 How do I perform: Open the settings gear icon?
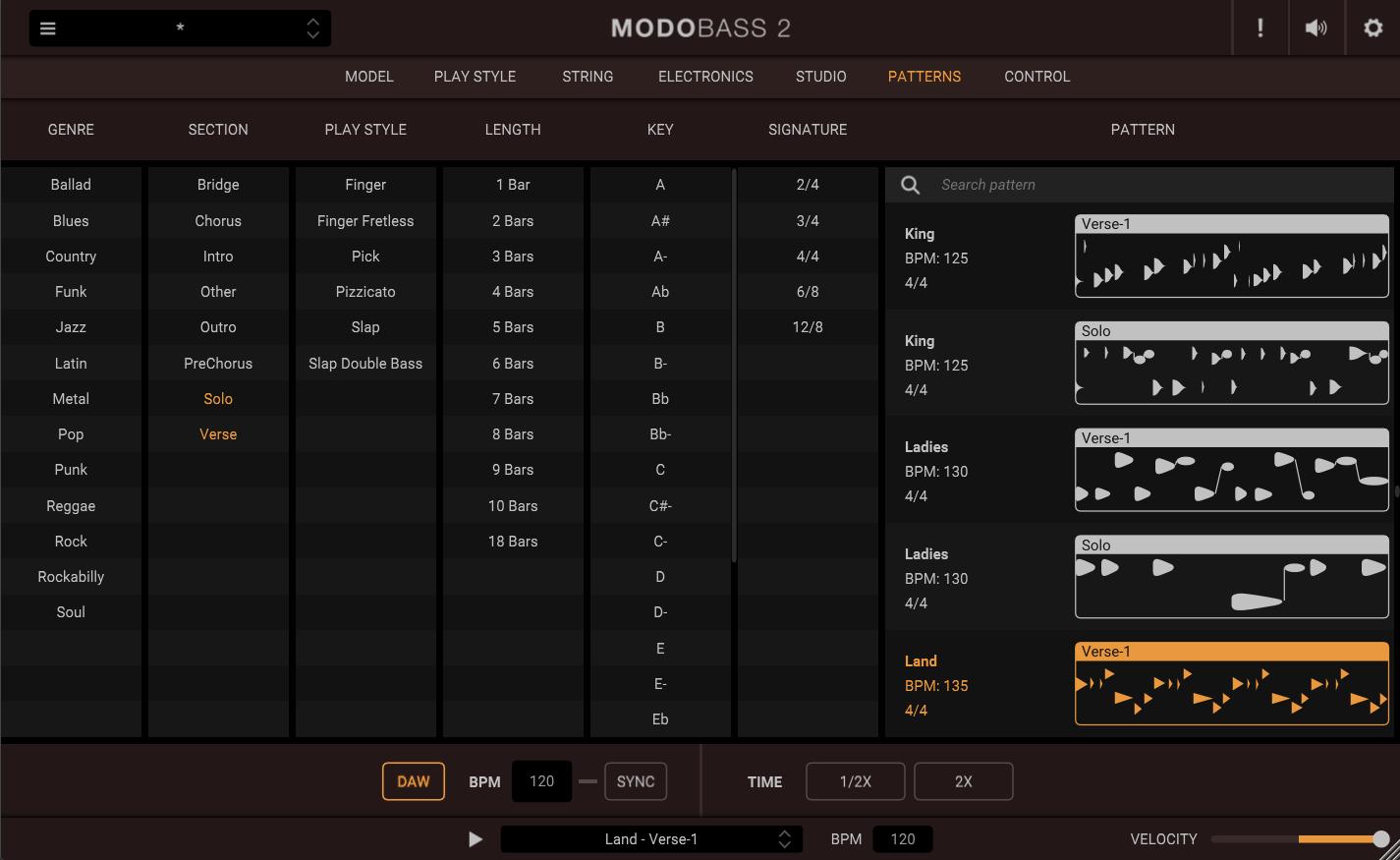click(x=1373, y=29)
